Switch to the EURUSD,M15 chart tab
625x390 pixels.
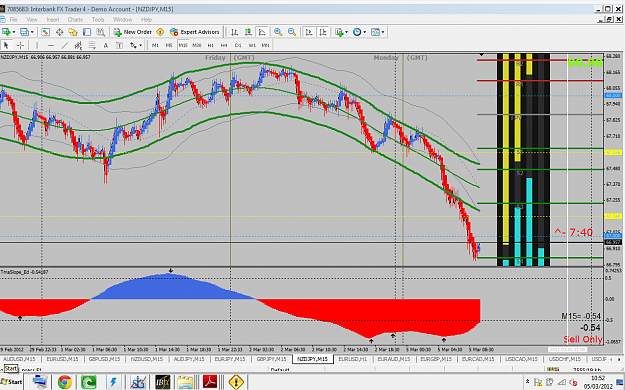(63, 359)
